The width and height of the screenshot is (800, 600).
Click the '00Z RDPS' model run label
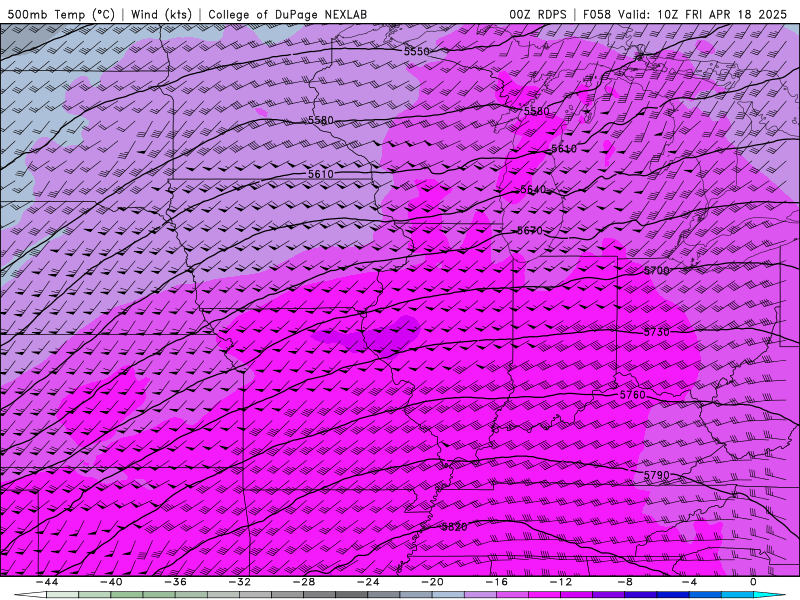(538, 14)
